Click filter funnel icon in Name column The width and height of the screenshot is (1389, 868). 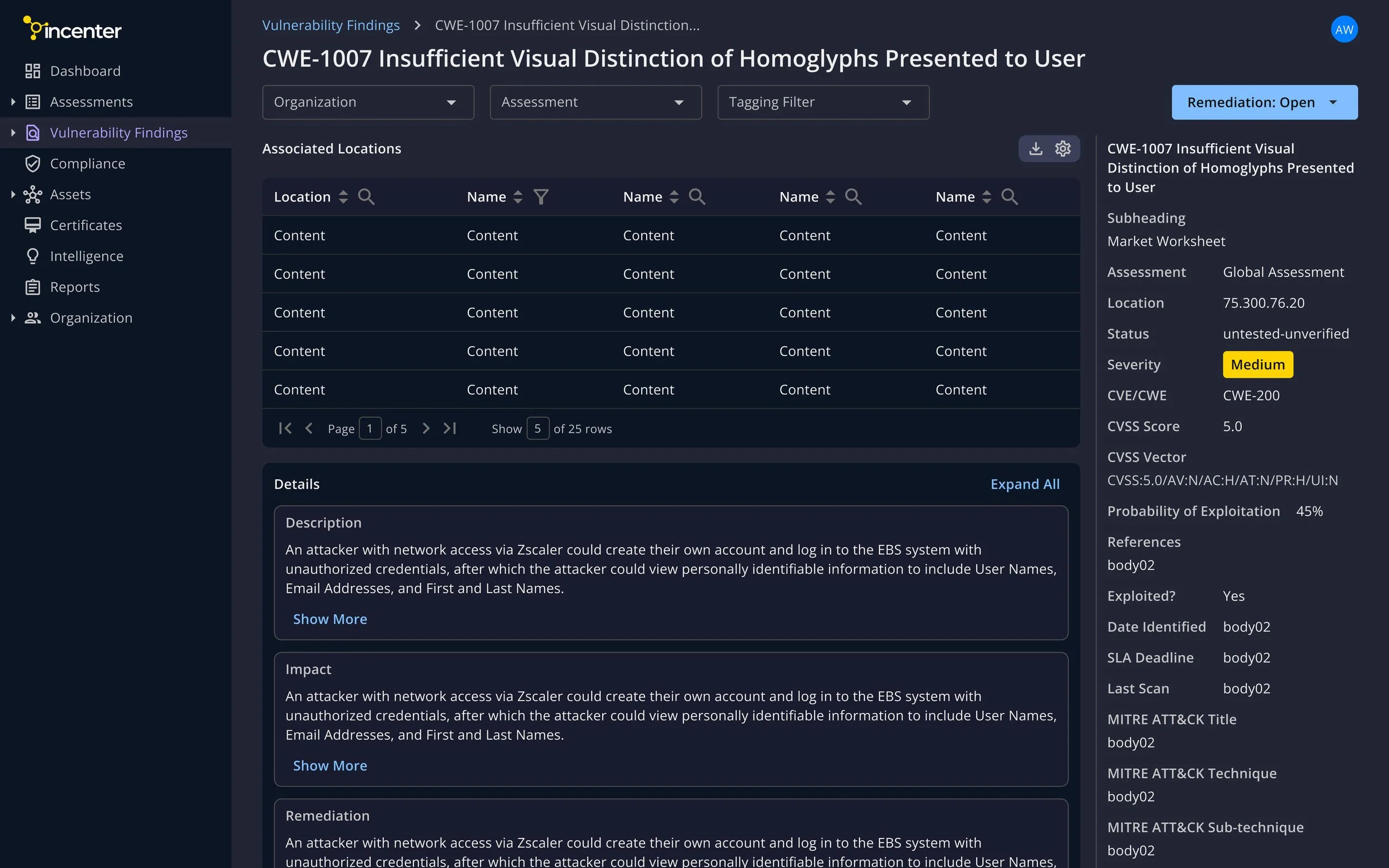click(x=541, y=197)
